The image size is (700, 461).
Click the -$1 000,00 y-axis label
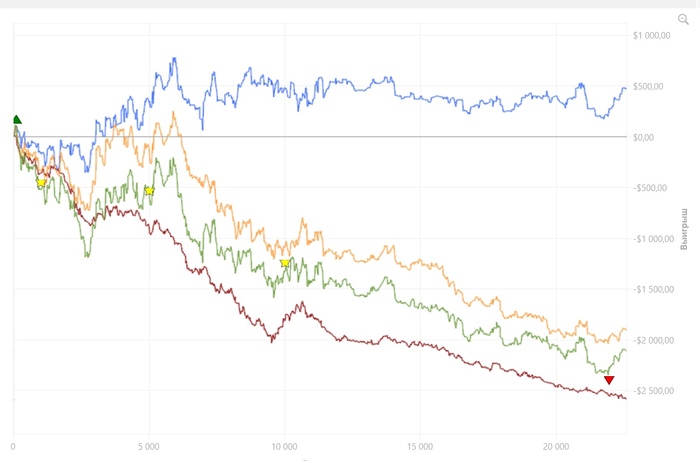click(653, 239)
